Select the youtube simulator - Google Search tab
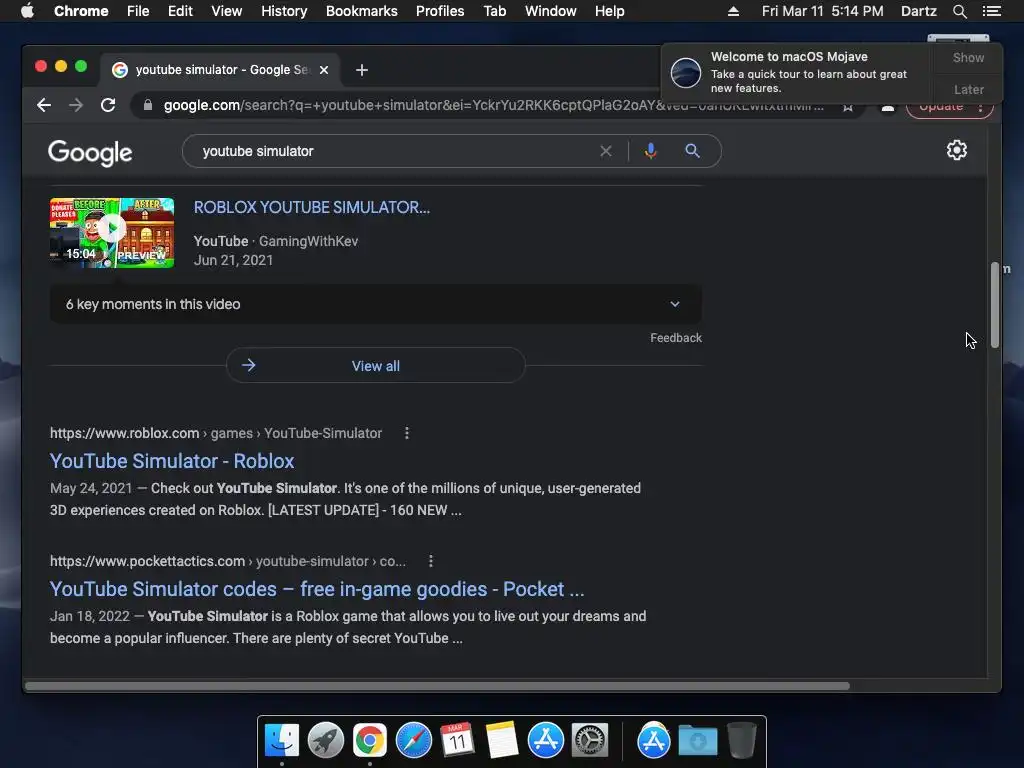Screen dimensions: 1024x768 tap(219, 70)
